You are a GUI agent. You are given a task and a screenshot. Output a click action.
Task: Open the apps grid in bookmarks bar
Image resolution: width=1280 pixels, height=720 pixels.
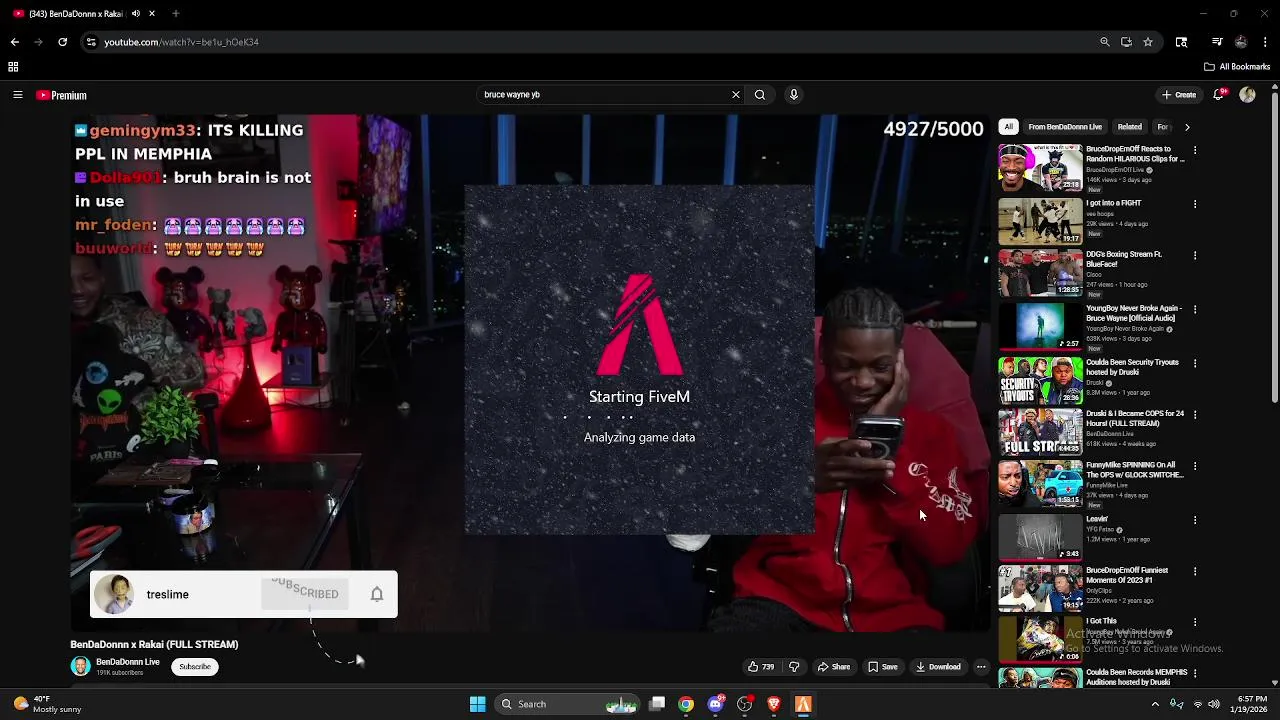coord(13,67)
